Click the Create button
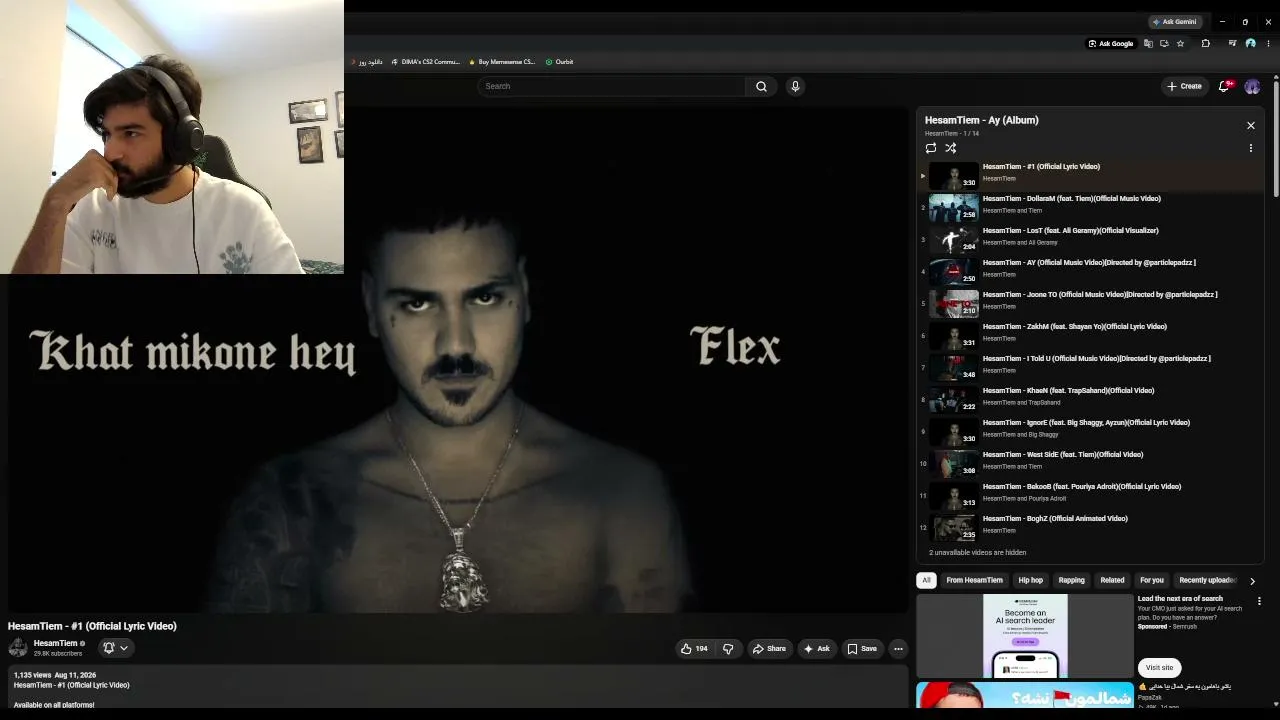 tap(1184, 86)
